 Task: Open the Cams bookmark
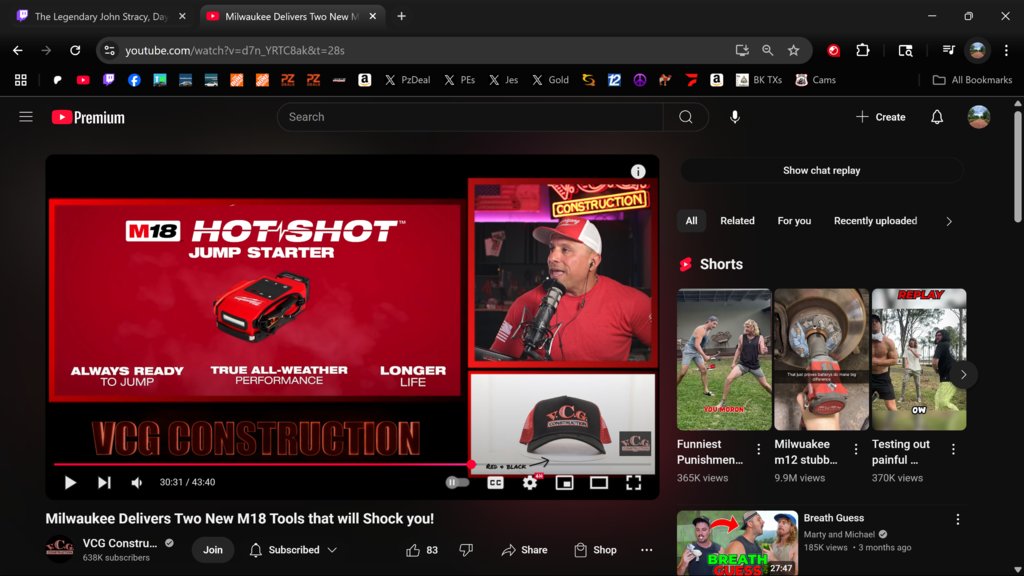[x=816, y=80]
